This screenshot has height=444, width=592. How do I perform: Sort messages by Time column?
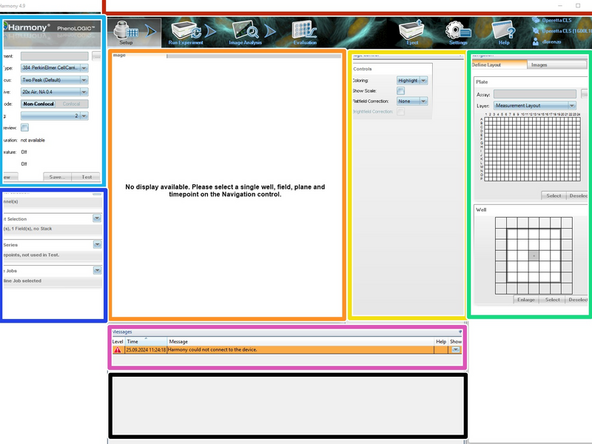click(146, 341)
